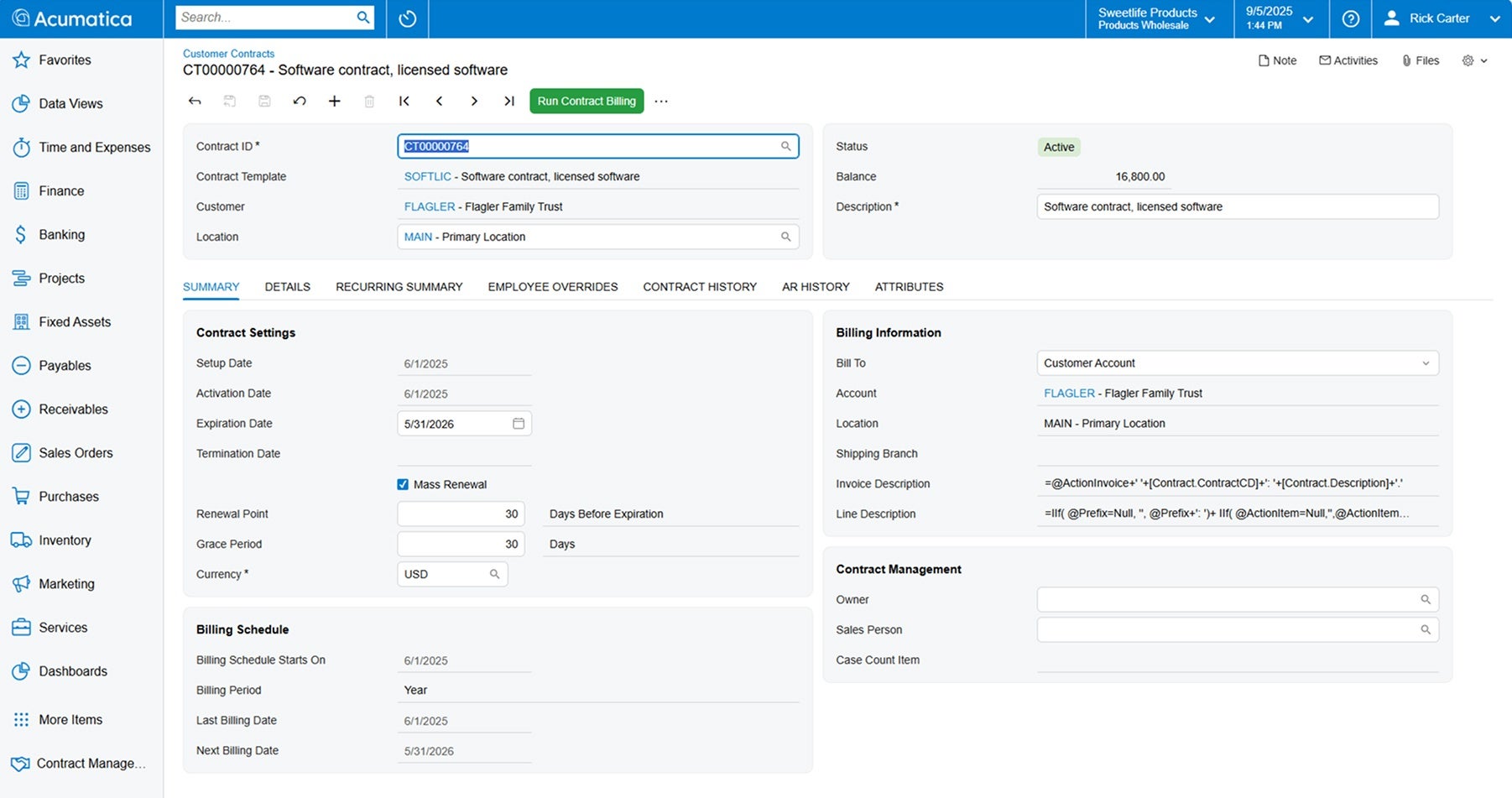Follow the FLAGLER customer link
This screenshot has width=1512, height=798.
[429, 206]
